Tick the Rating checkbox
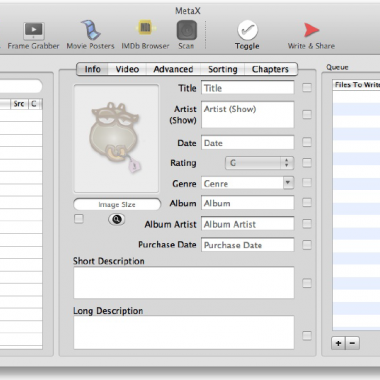This screenshot has width=380, height=380. tap(307, 163)
